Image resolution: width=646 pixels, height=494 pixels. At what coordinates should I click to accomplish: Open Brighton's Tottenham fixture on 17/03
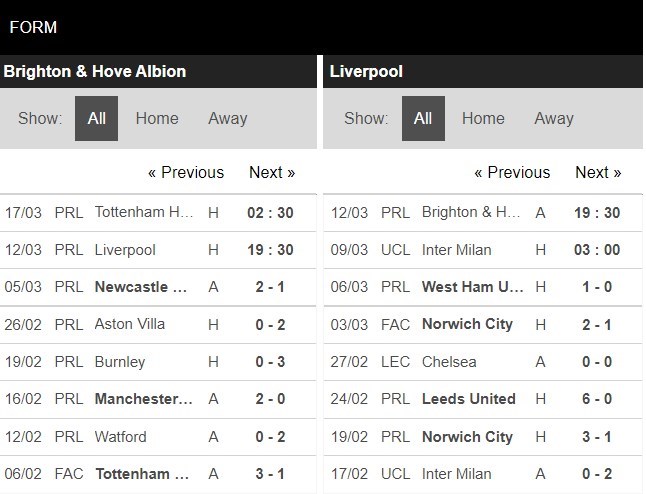coord(158,213)
